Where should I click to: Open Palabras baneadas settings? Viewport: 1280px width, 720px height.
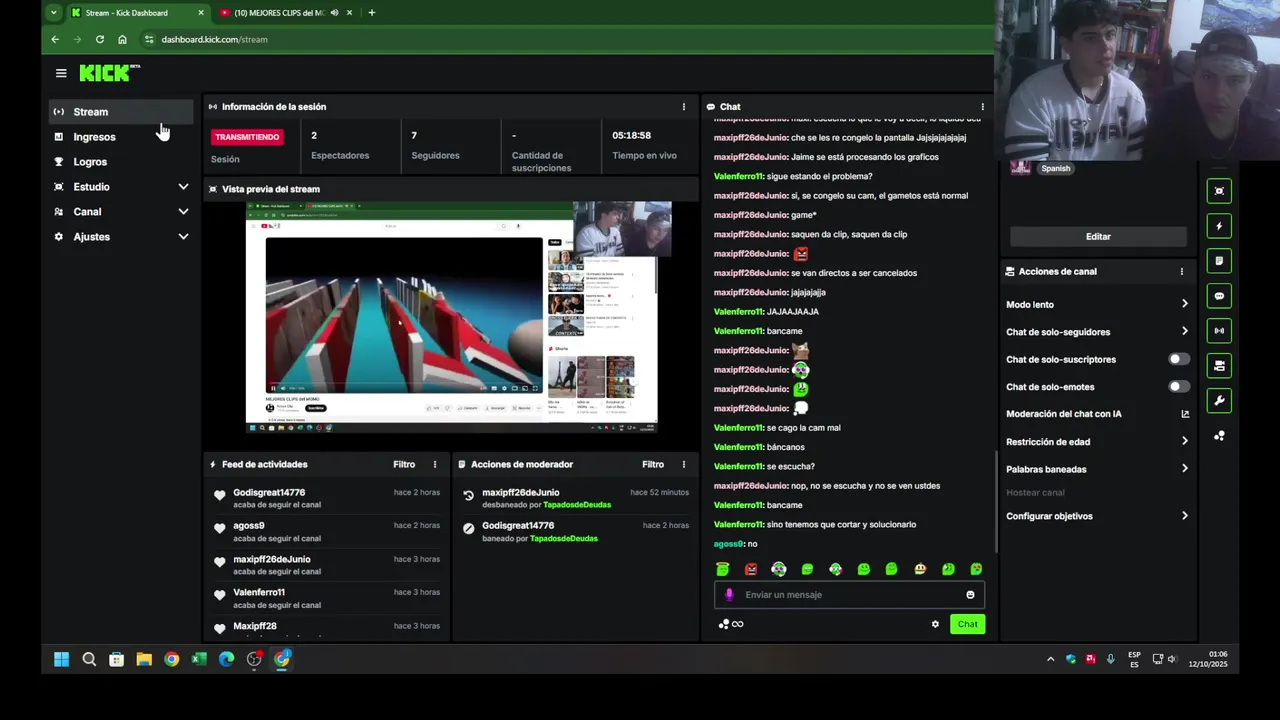click(x=1098, y=469)
